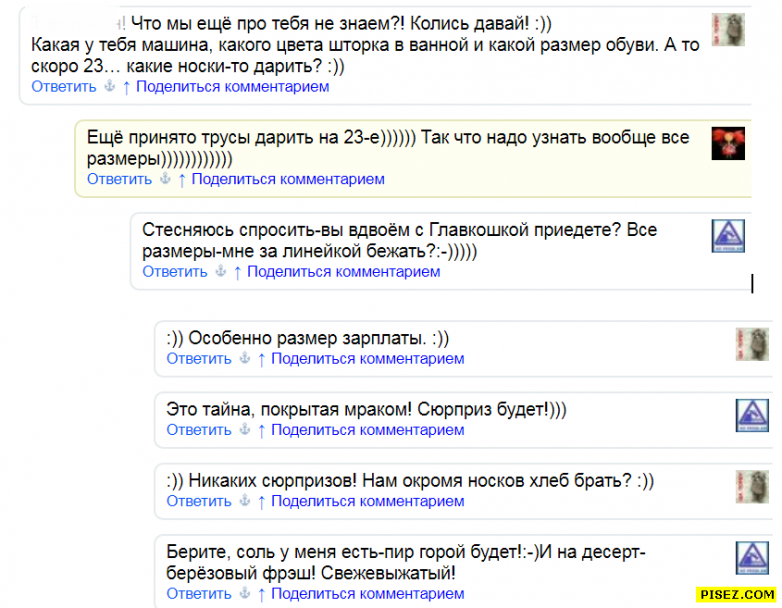This screenshot has width=782, height=608.
Task: Open blue triangle avatar beside 'Стесняюсь спросить' comment
Action: (728, 236)
